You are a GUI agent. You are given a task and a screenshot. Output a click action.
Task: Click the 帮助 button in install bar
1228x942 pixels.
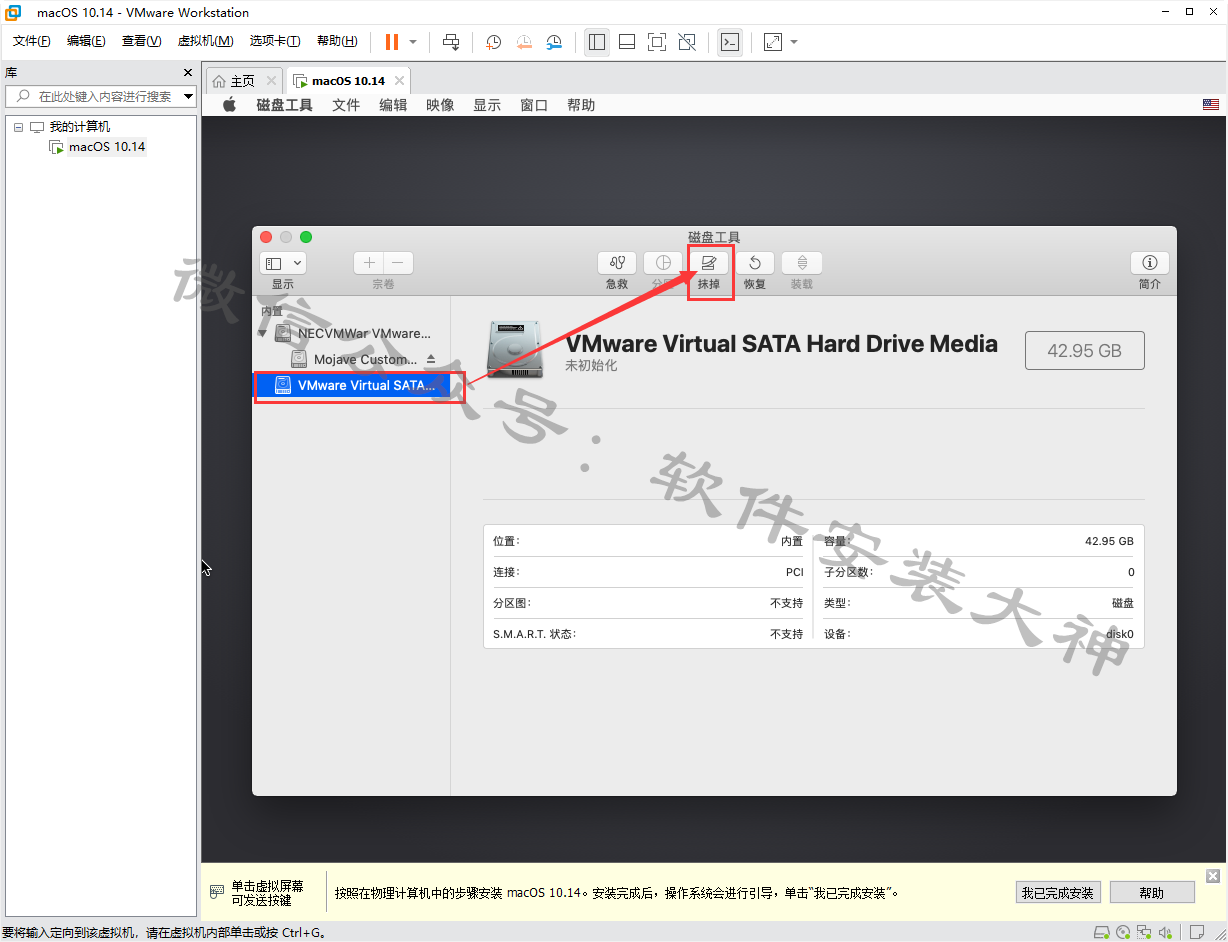[1152, 893]
